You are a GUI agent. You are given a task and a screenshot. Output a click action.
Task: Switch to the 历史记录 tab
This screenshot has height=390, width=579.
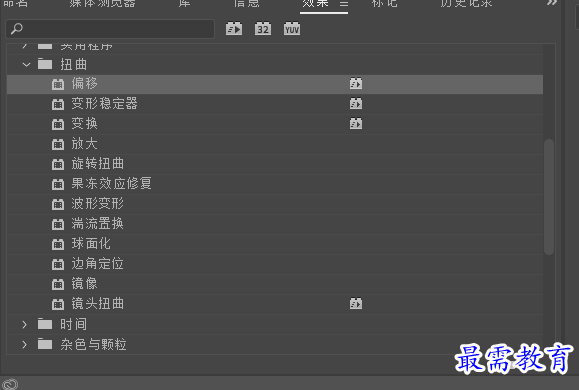click(x=466, y=3)
